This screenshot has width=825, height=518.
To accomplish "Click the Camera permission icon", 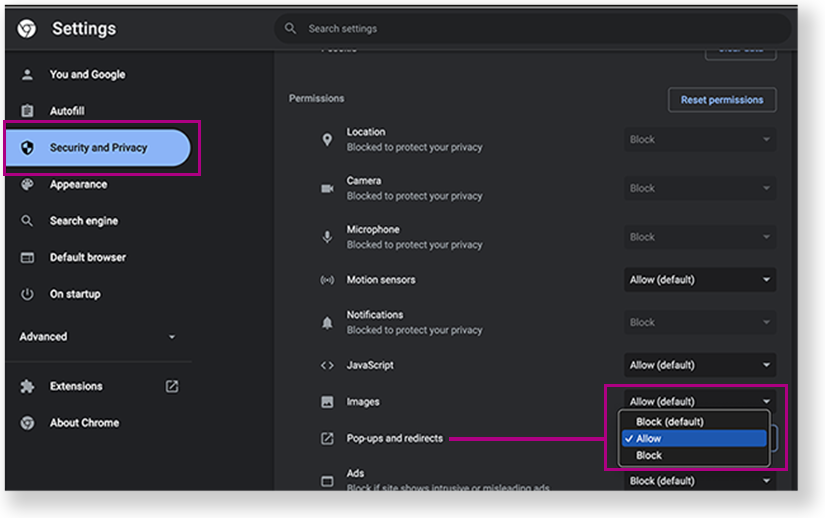I will [327, 188].
